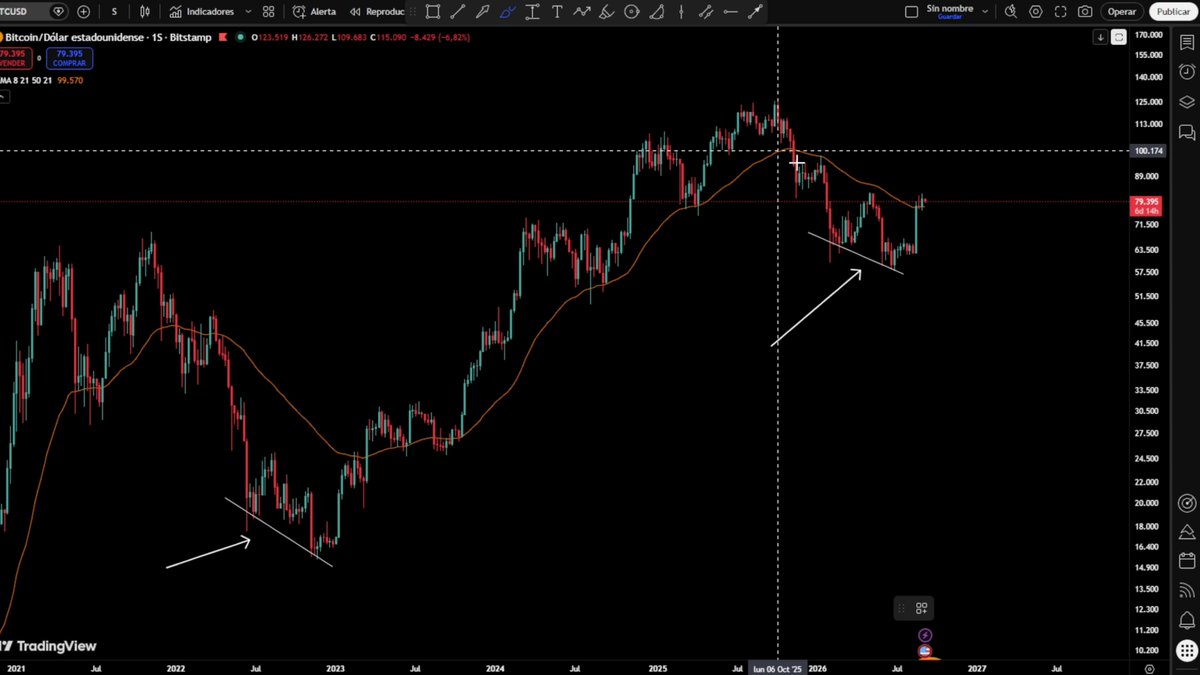This screenshot has height=675, width=1200.
Task: Open the widgets add button near chart bottom
Action: point(921,608)
